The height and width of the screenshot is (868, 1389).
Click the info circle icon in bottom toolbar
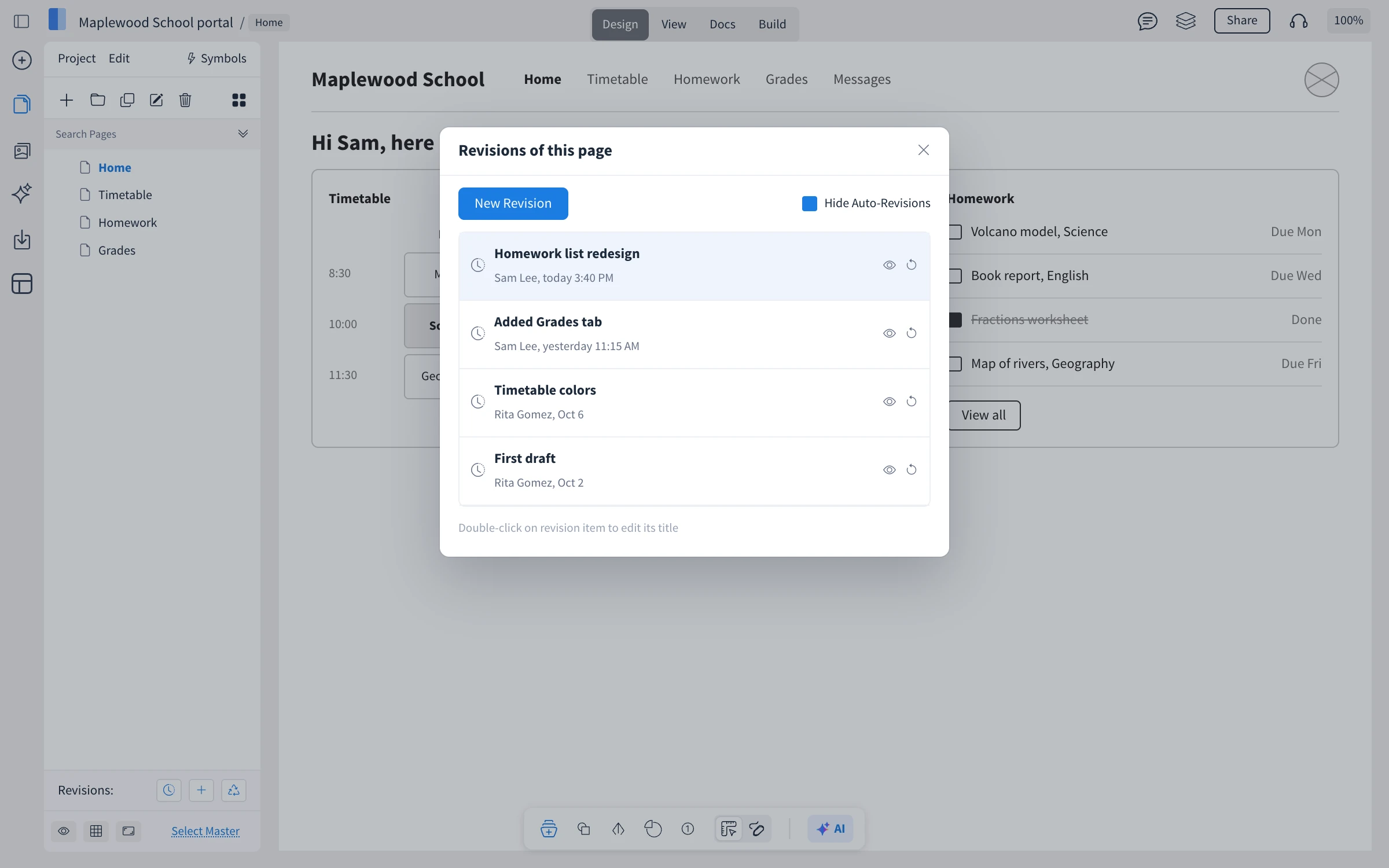tap(688, 829)
